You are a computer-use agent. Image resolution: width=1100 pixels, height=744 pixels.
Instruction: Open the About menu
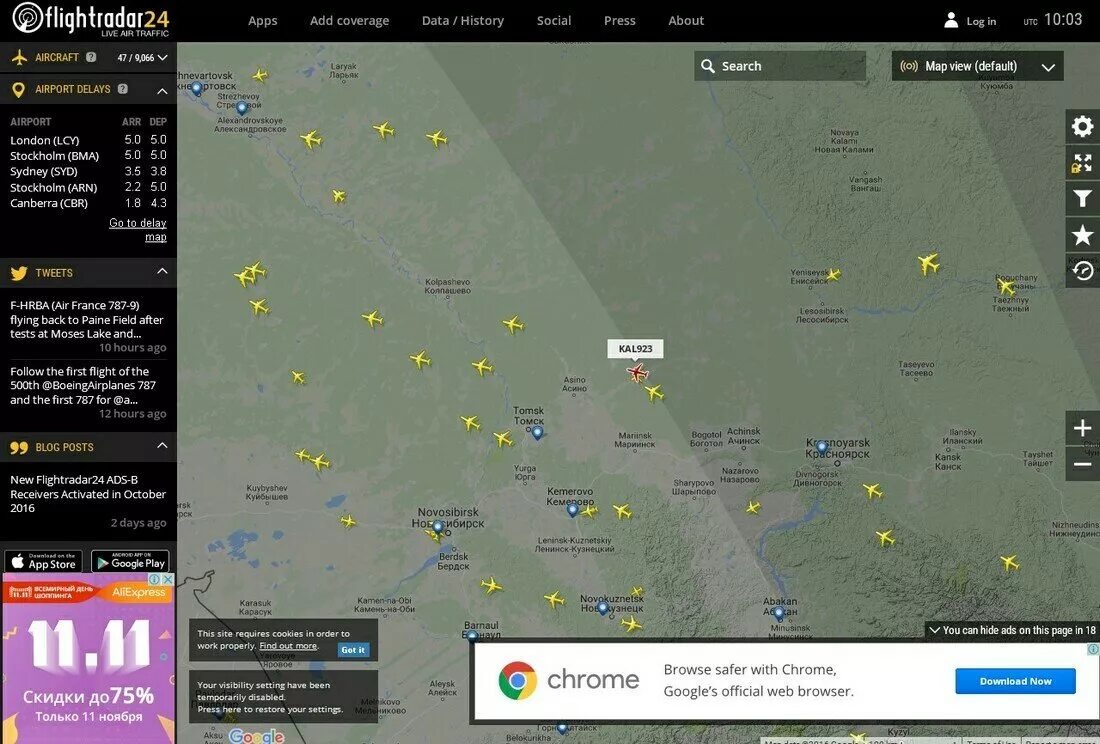pos(685,20)
